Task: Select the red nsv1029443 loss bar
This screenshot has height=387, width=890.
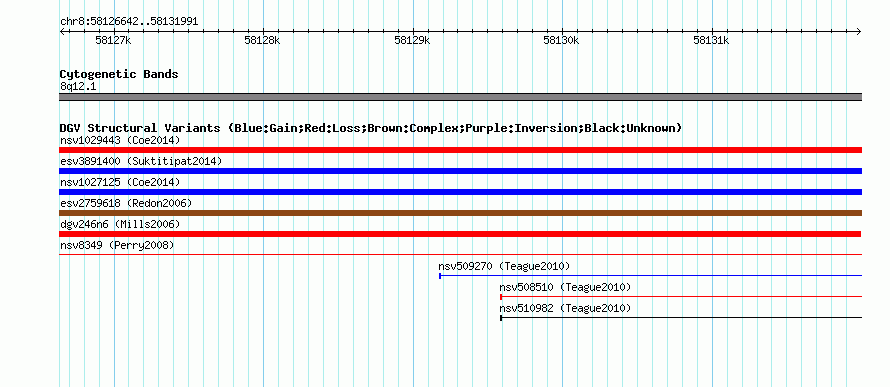Action: (x=460, y=150)
